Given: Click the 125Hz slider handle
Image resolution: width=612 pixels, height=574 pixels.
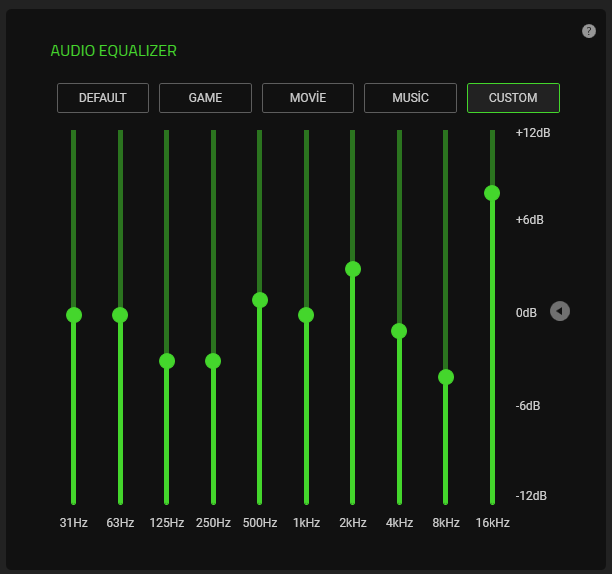Looking at the screenshot, I should pyautogui.click(x=167, y=361).
